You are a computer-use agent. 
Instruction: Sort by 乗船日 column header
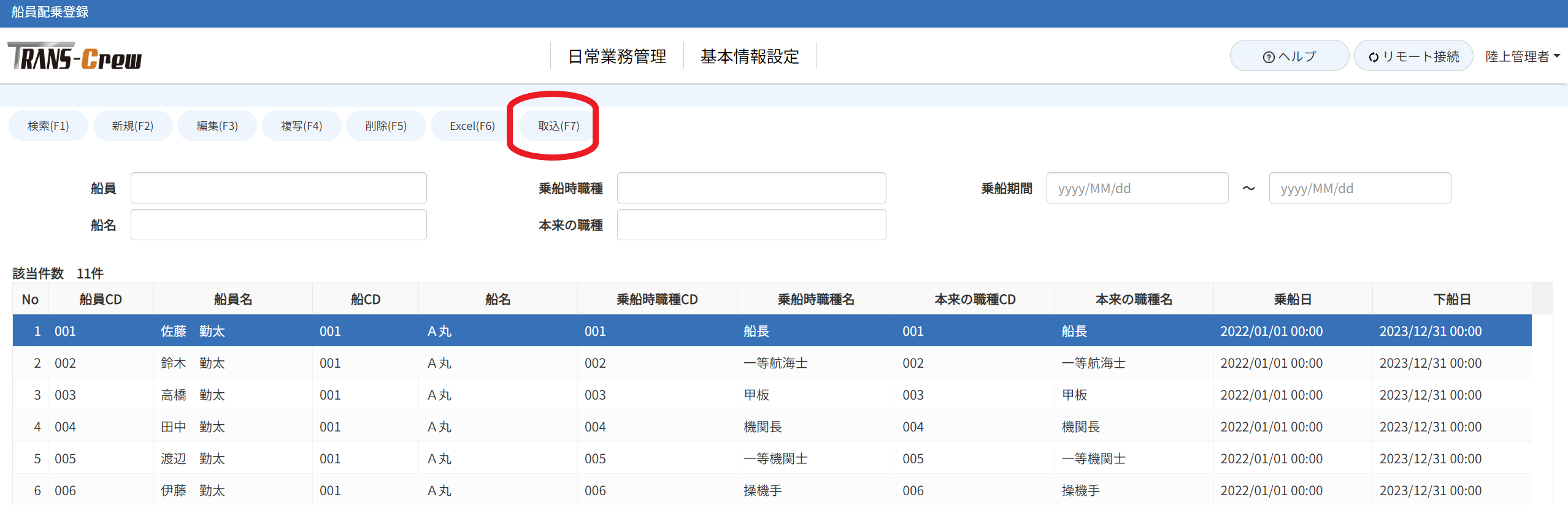click(1293, 299)
